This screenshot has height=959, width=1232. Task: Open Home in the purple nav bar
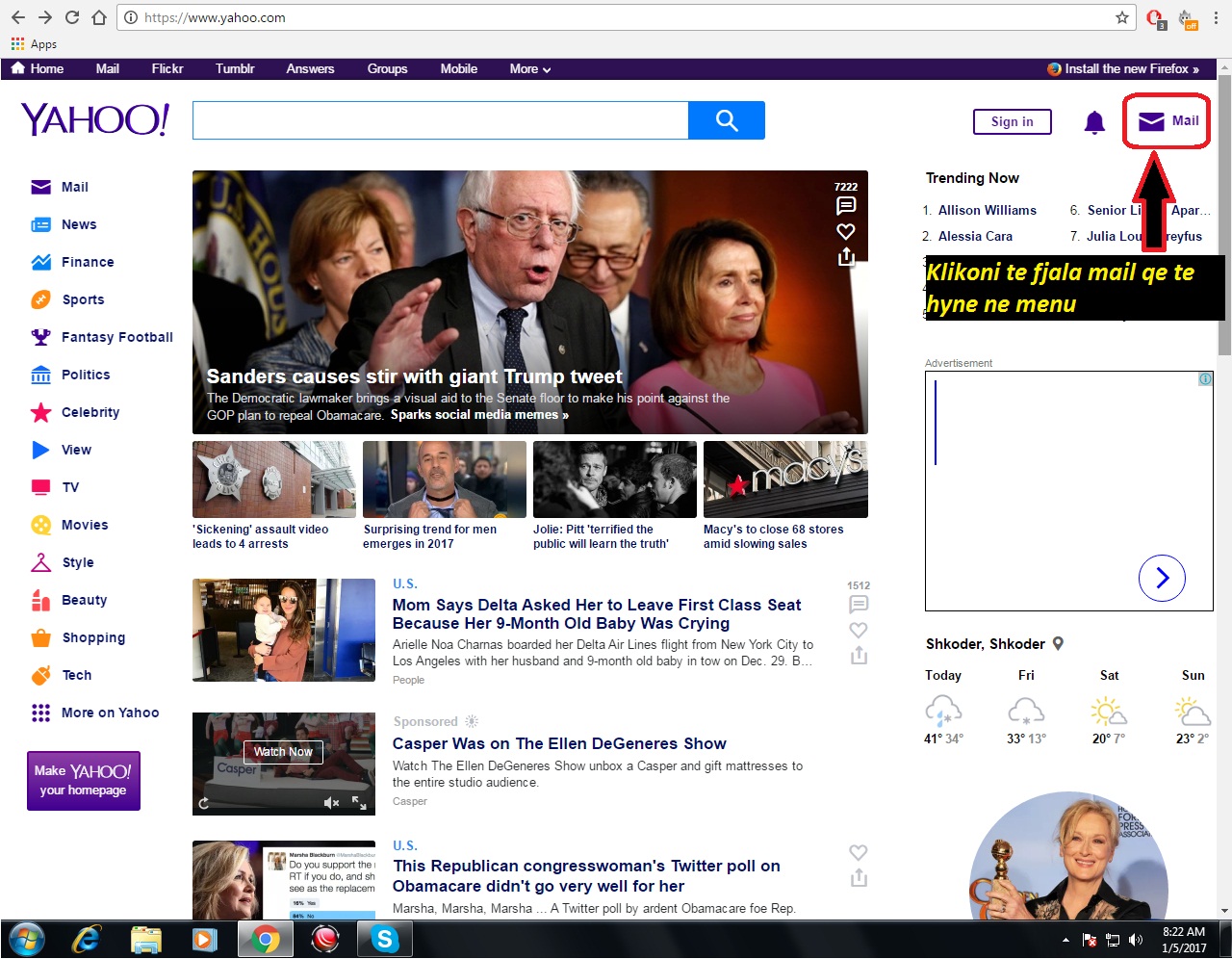click(x=38, y=68)
